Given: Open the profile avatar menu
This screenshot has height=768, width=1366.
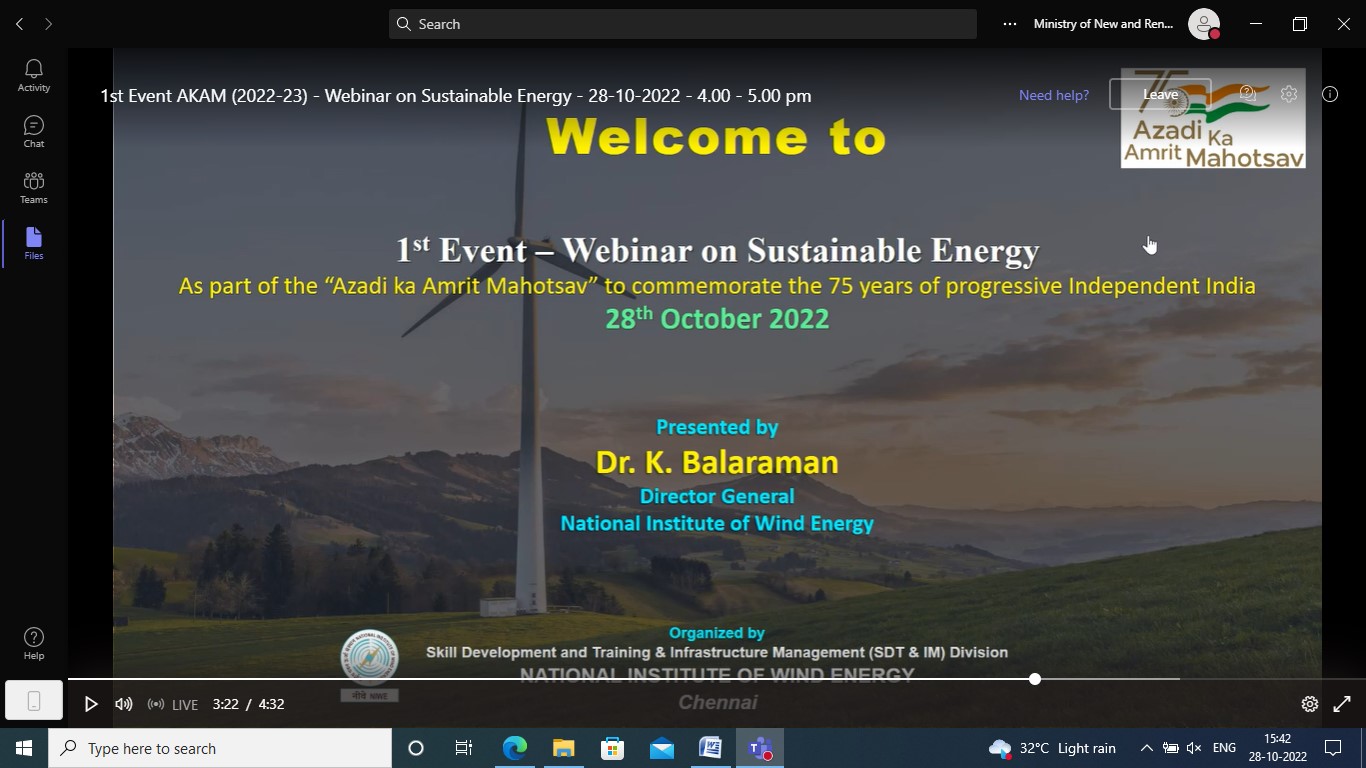Looking at the screenshot, I should (x=1204, y=24).
